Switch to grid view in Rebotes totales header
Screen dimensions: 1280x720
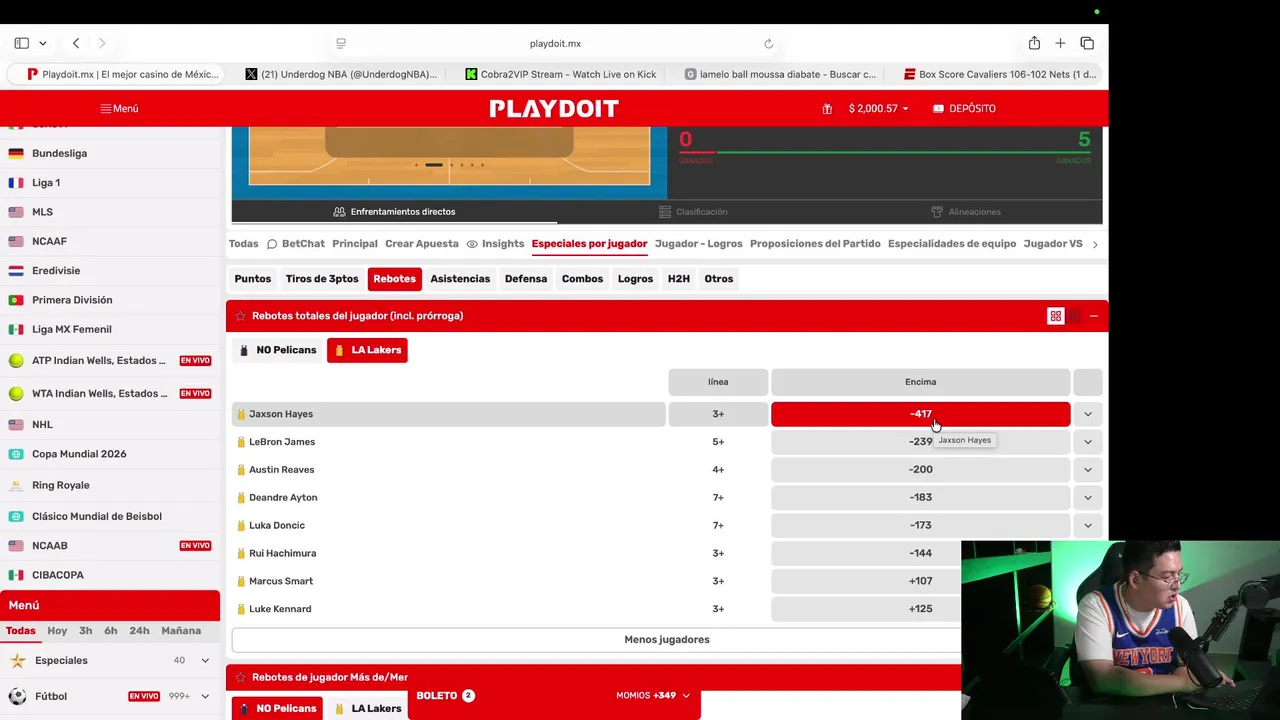[1055, 316]
